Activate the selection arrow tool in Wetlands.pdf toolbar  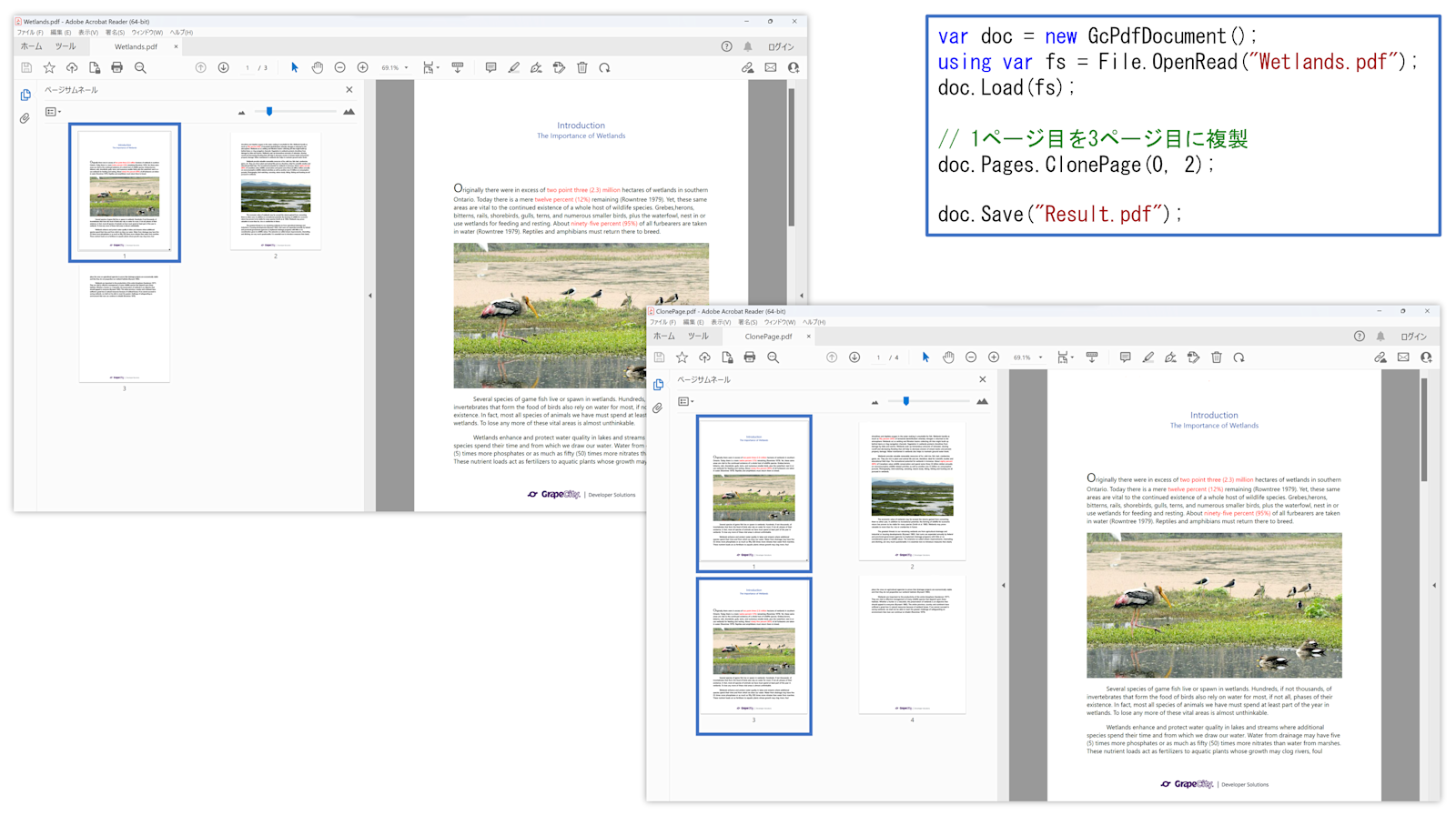[294, 67]
